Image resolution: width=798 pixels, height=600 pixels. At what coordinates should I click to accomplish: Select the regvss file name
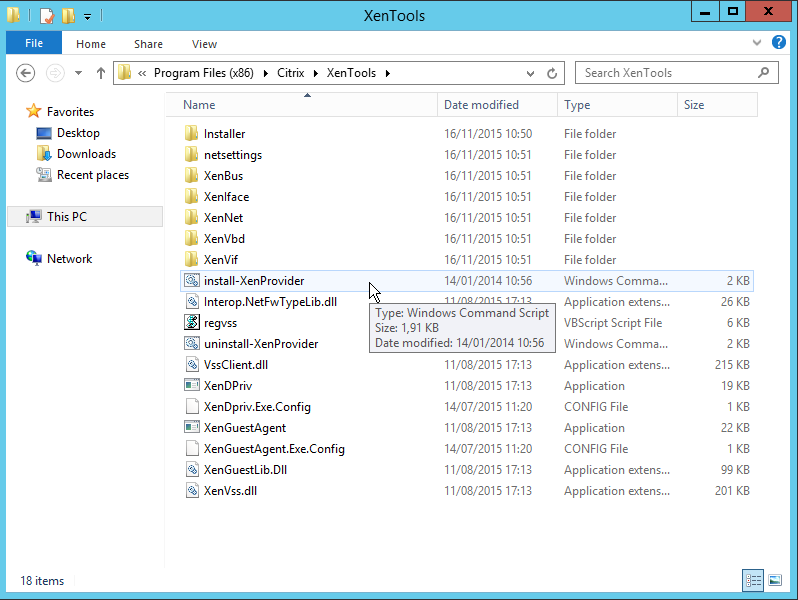coord(220,323)
